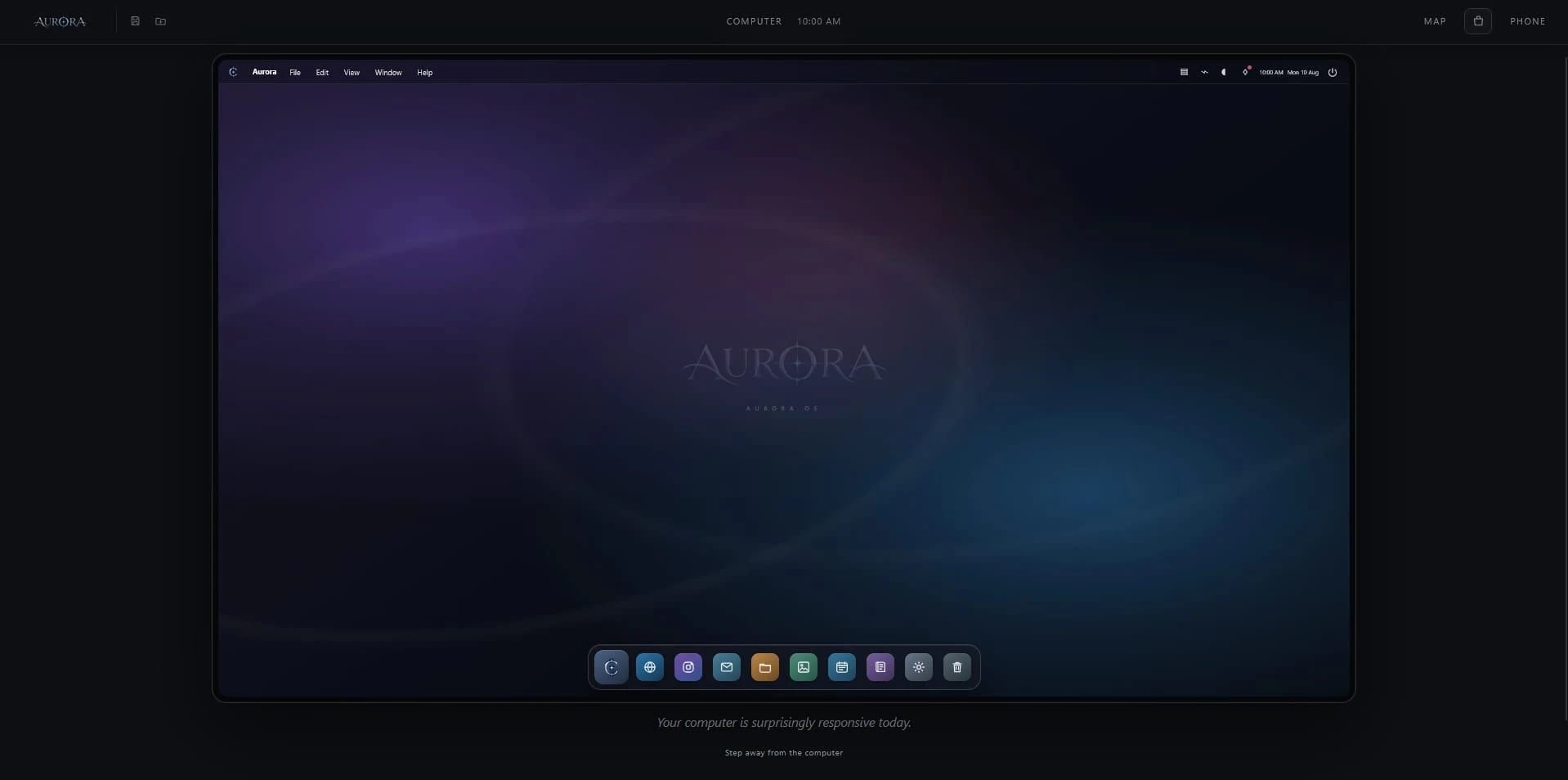Open the orange Files folder app

click(x=765, y=667)
